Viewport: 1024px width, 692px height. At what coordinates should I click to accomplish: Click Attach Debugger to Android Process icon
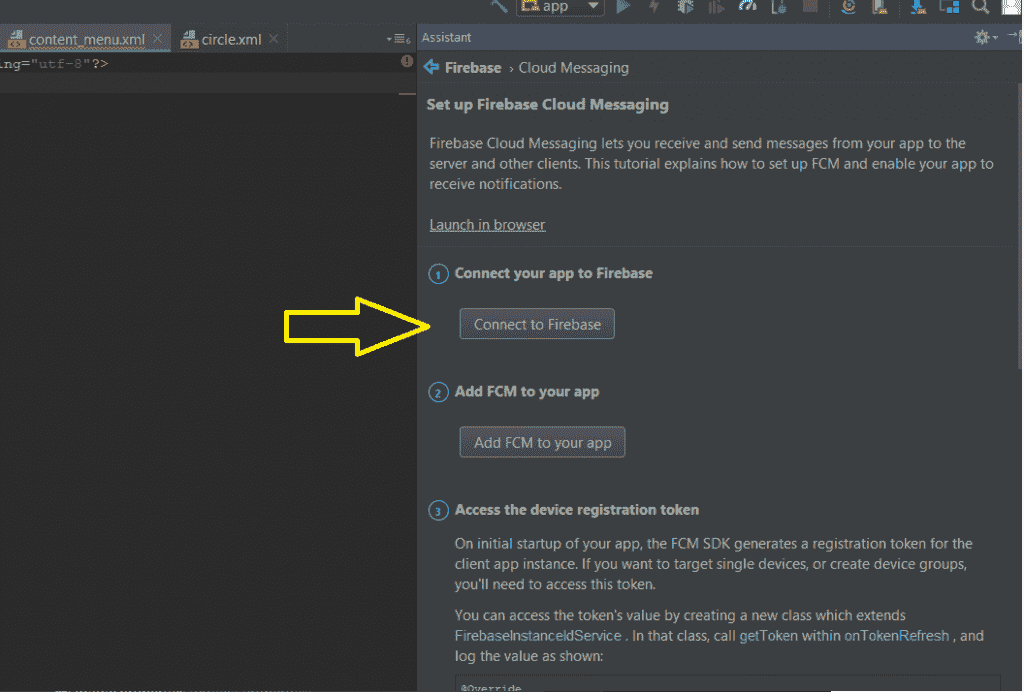779,7
